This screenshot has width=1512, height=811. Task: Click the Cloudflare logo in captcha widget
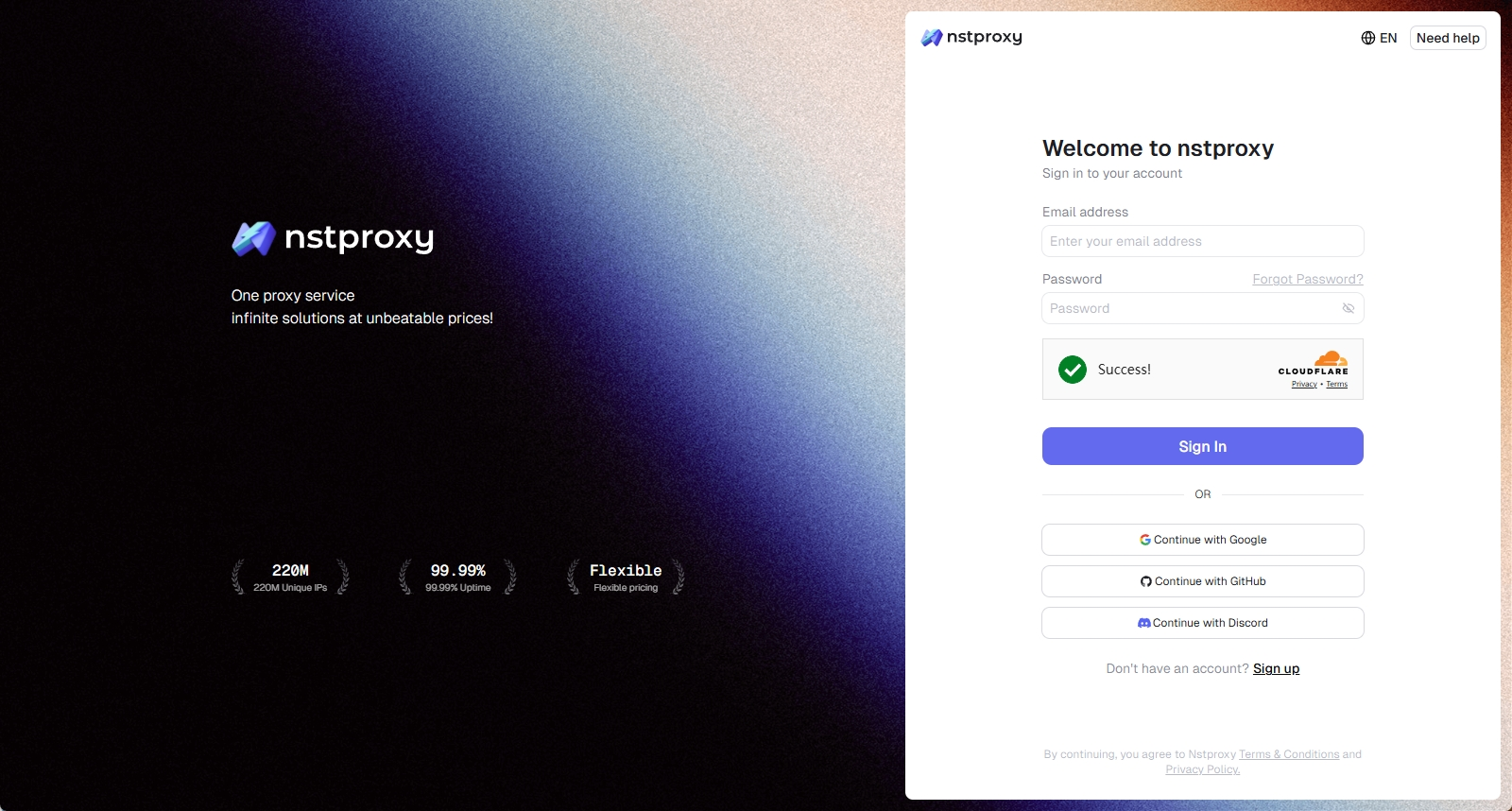pos(1314,363)
